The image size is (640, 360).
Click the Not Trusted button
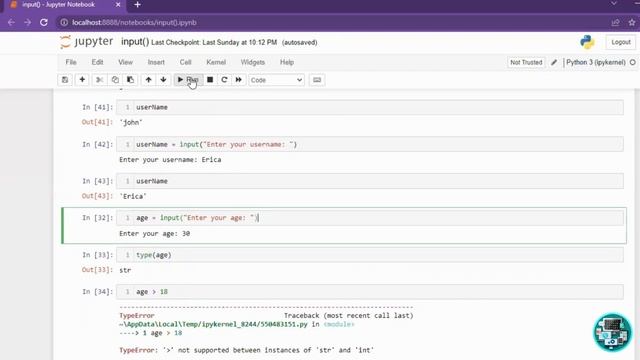tap(526, 62)
